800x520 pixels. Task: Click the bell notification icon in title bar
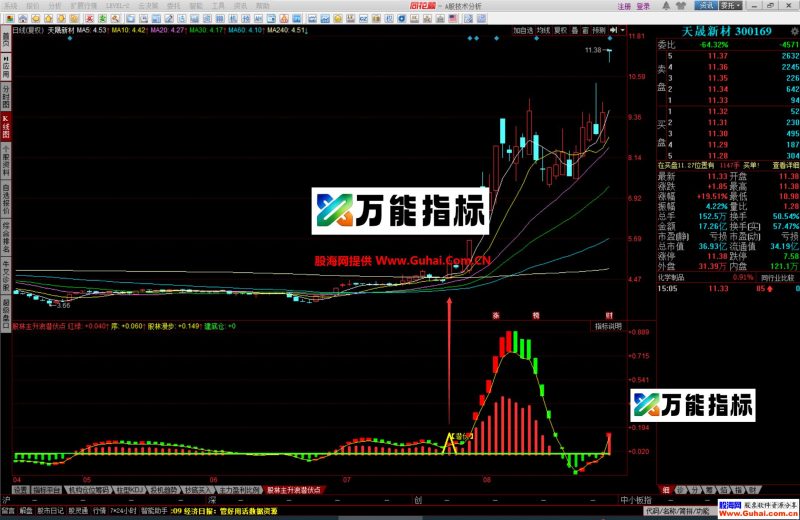(x=666, y=6)
